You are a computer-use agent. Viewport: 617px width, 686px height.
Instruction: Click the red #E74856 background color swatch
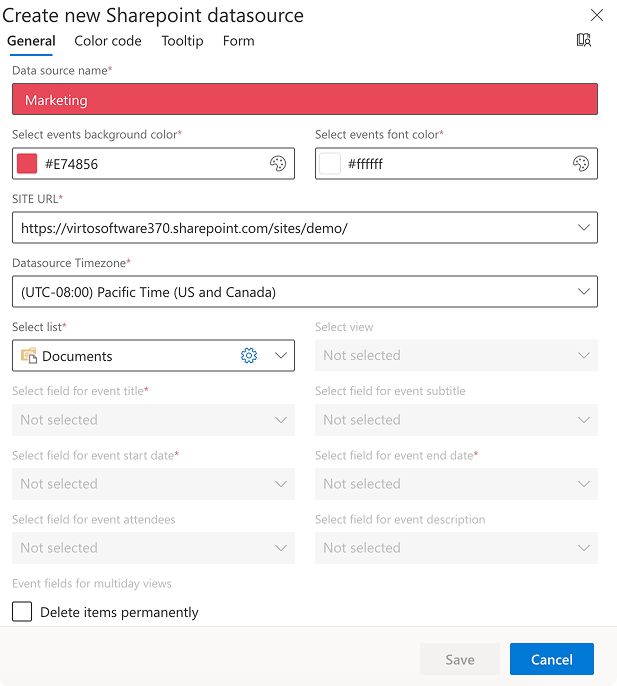(x=27, y=164)
